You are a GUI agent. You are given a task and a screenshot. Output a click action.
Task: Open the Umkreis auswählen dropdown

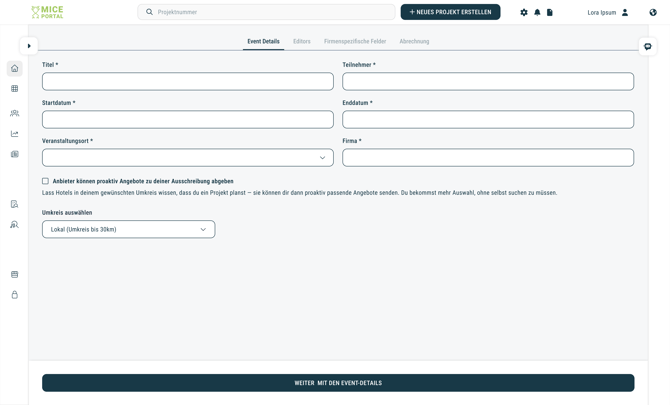129,229
